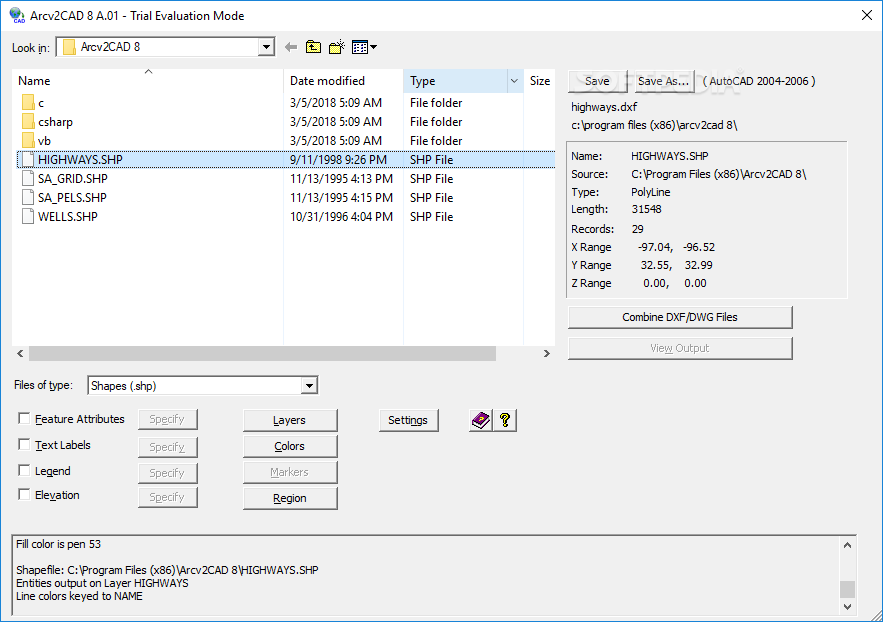
Task: Expand the Look in folder dropdown
Action: coord(266,47)
